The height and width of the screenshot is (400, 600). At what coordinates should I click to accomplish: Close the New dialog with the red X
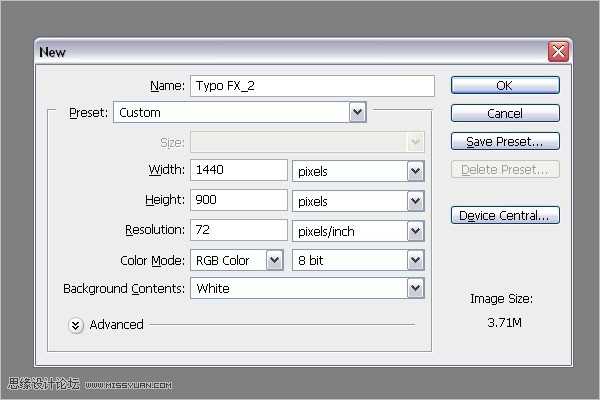coord(558,51)
